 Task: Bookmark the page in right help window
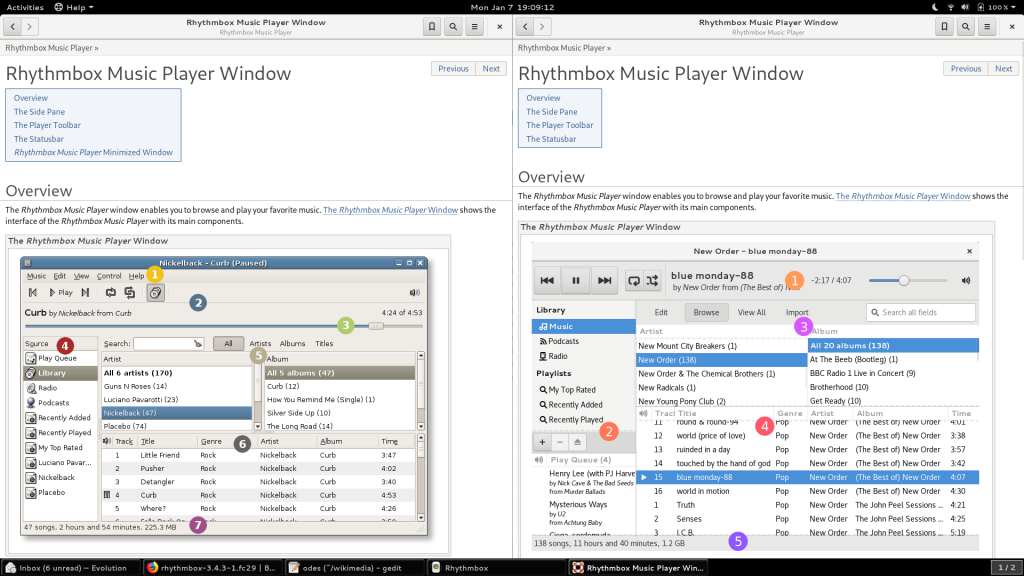point(944,27)
